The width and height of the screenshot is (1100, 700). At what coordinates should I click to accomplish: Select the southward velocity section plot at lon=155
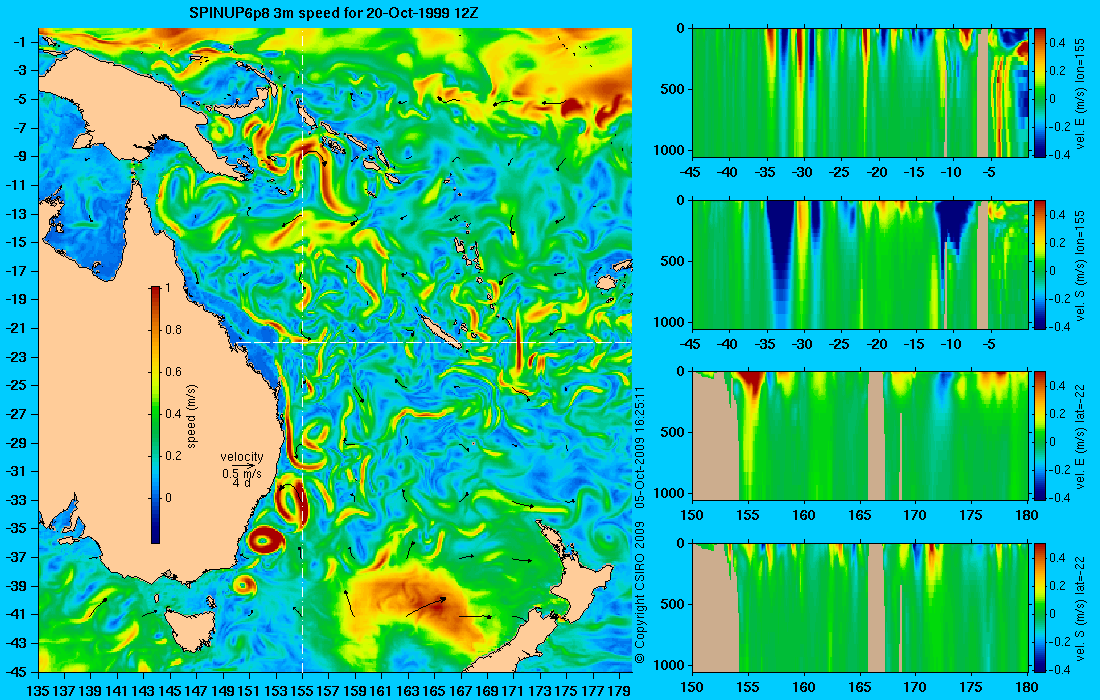(x=861, y=264)
